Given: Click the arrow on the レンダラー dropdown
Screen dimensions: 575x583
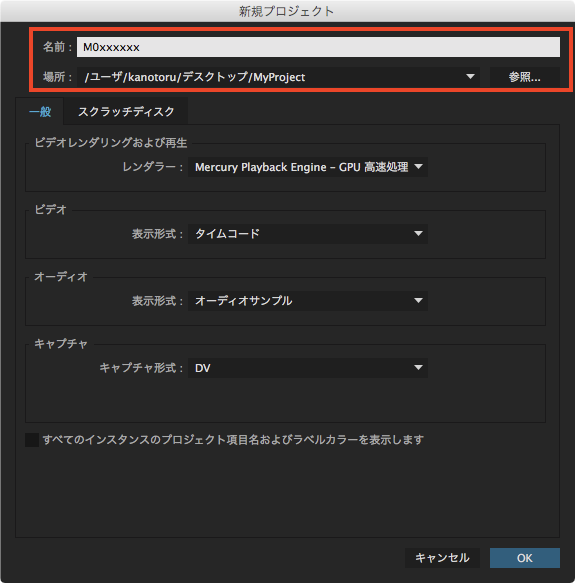Looking at the screenshot, I should pos(418,167).
